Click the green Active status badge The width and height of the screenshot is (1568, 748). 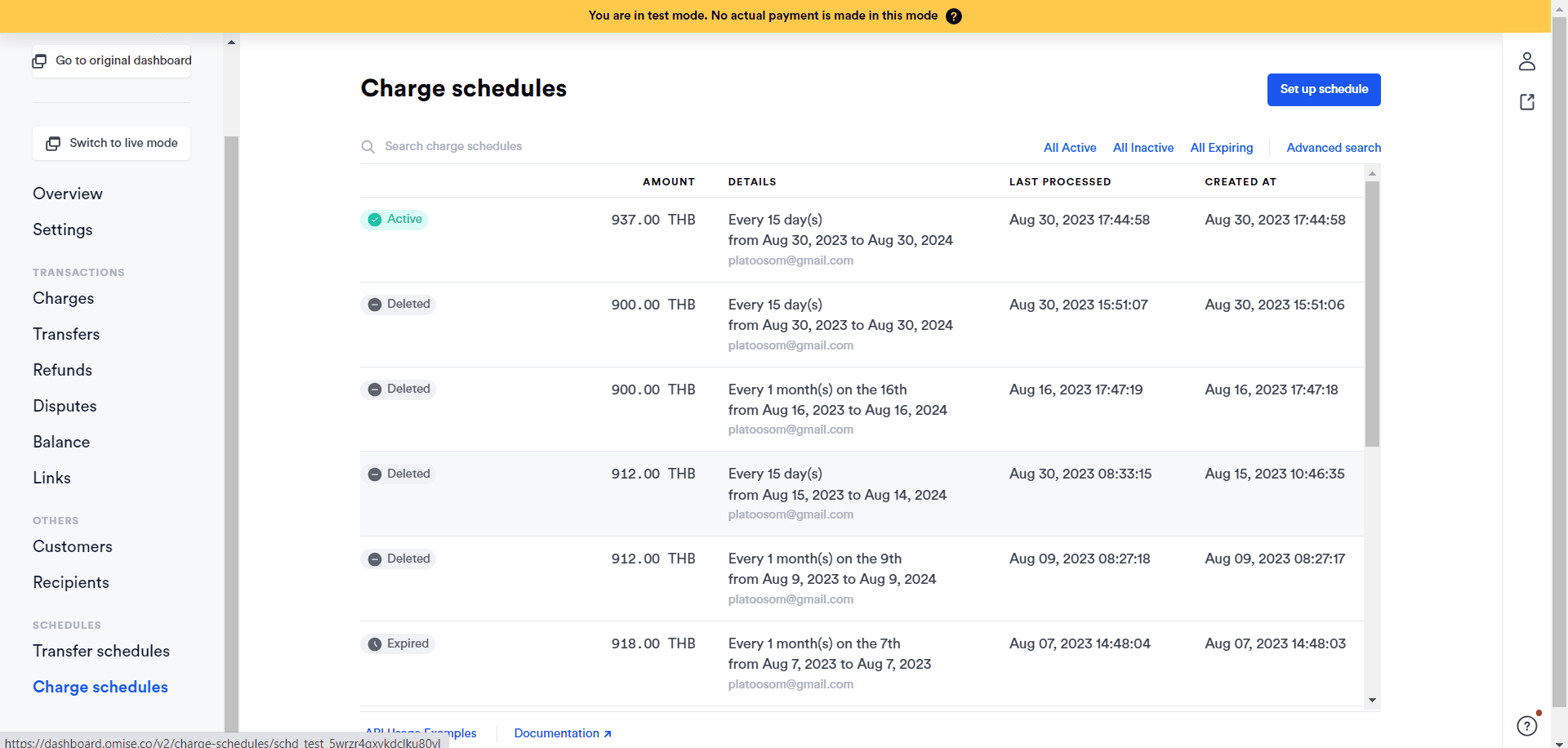click(x=394, y=220)
